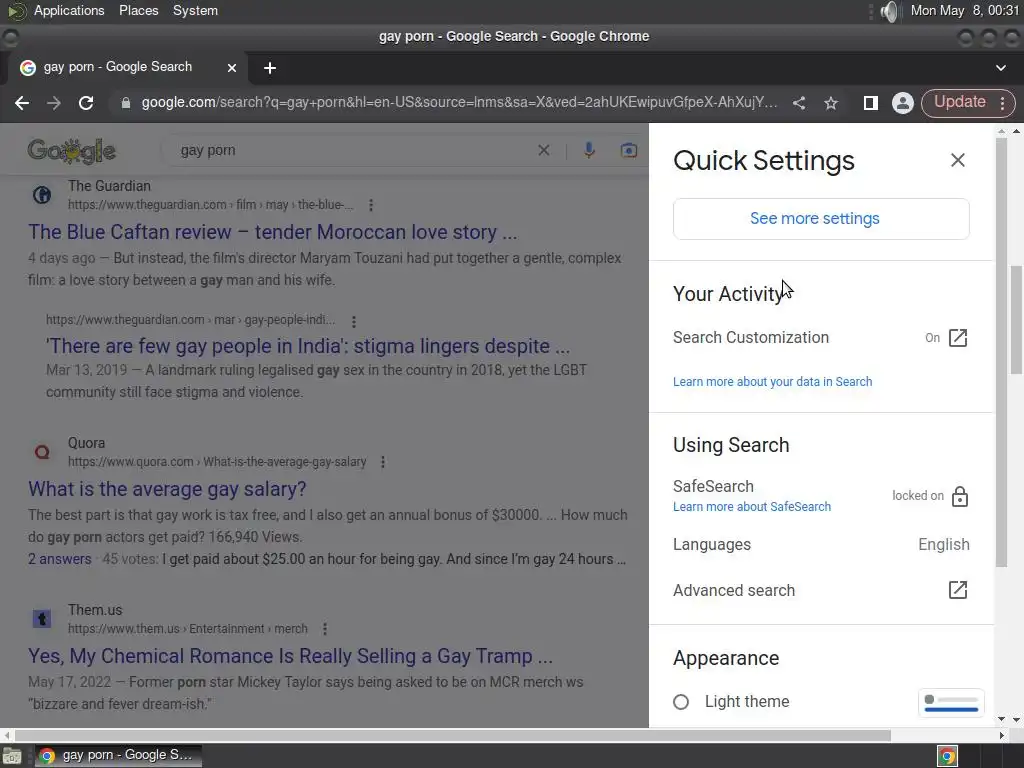The width and height of the screenshot is (1024, 768).
Task: Click the Them.us favicon
Action: click(42, 619)
